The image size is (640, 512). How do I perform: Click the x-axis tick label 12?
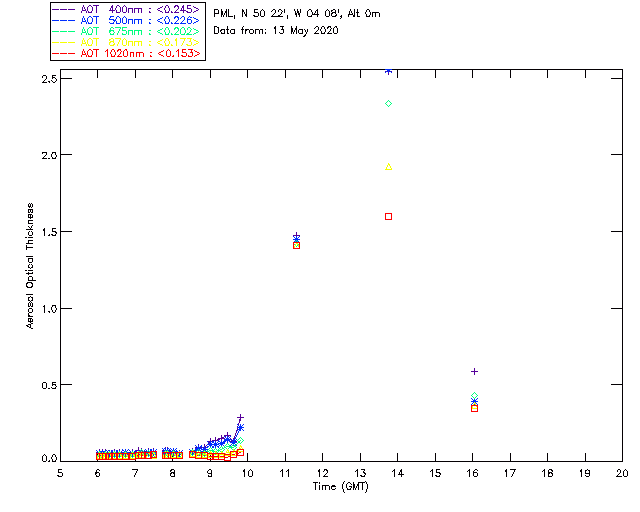click(x=322, y=473)
